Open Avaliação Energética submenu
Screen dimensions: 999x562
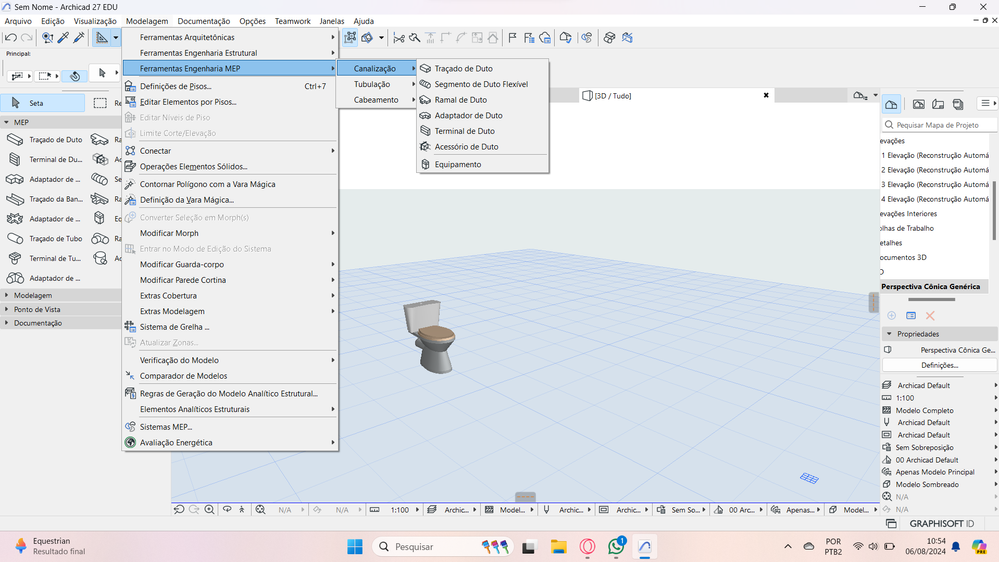175,443
